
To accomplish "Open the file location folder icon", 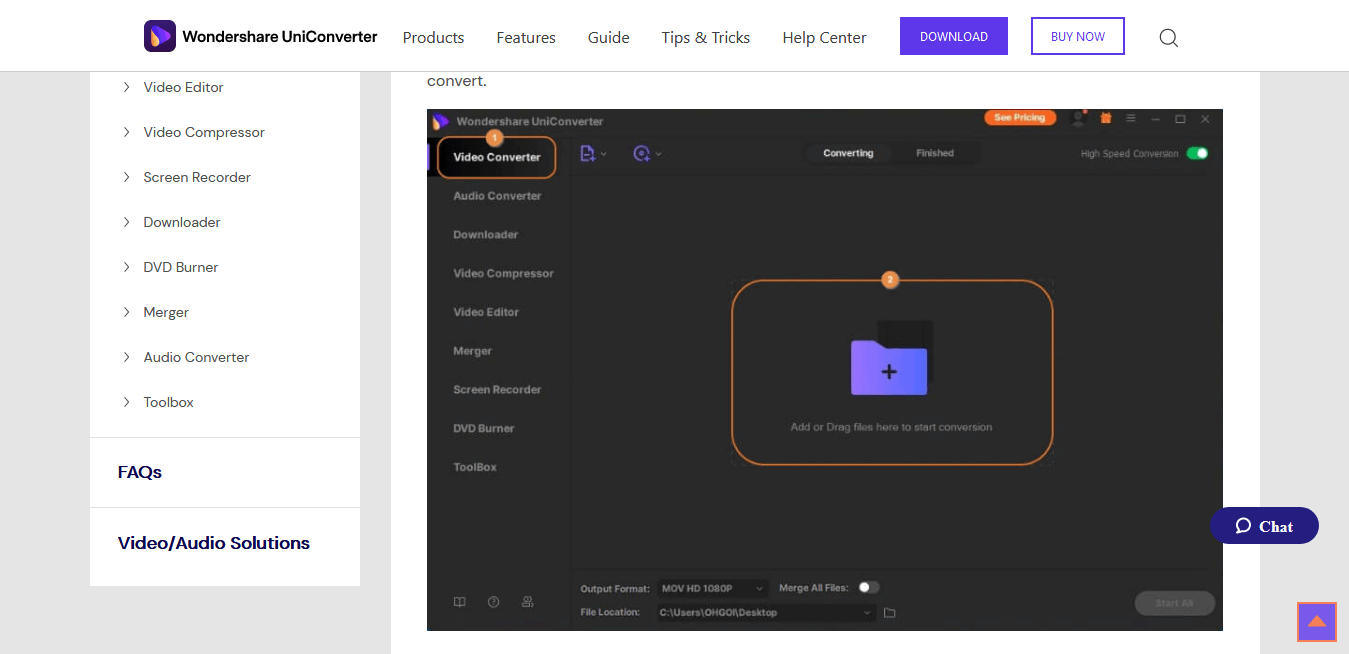I will (x=890, y=612).
